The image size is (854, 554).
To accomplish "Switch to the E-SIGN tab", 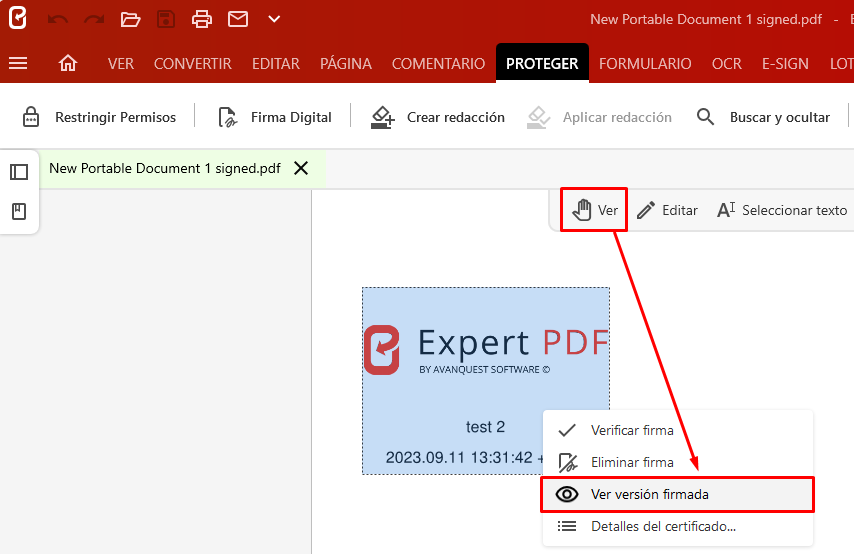I will 785,64.
